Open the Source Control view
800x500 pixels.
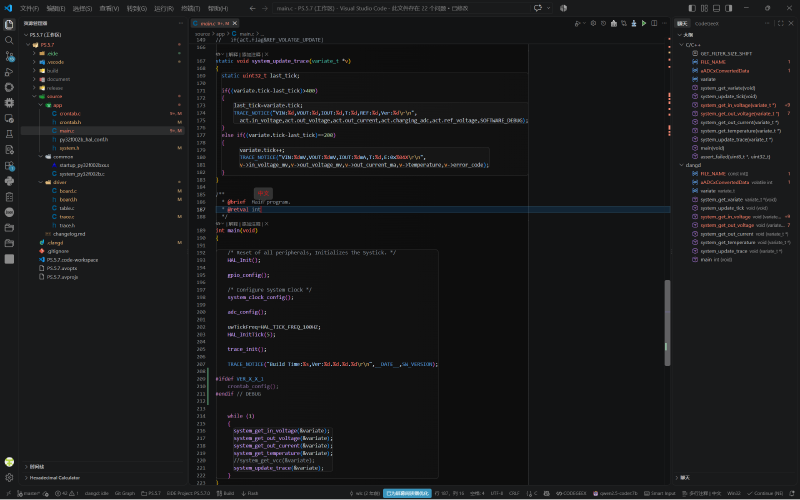9,56
